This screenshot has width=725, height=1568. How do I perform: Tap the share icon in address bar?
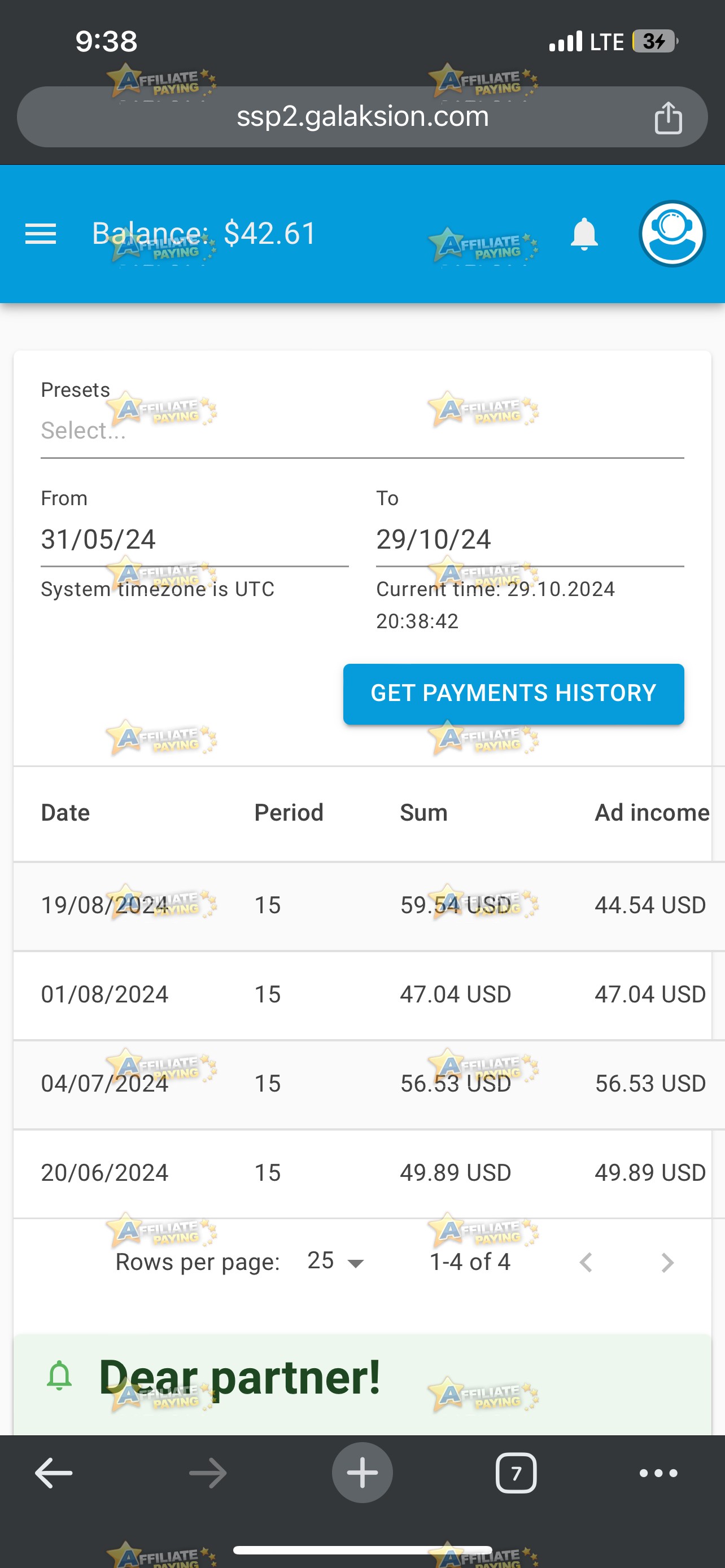coord(668,117)
